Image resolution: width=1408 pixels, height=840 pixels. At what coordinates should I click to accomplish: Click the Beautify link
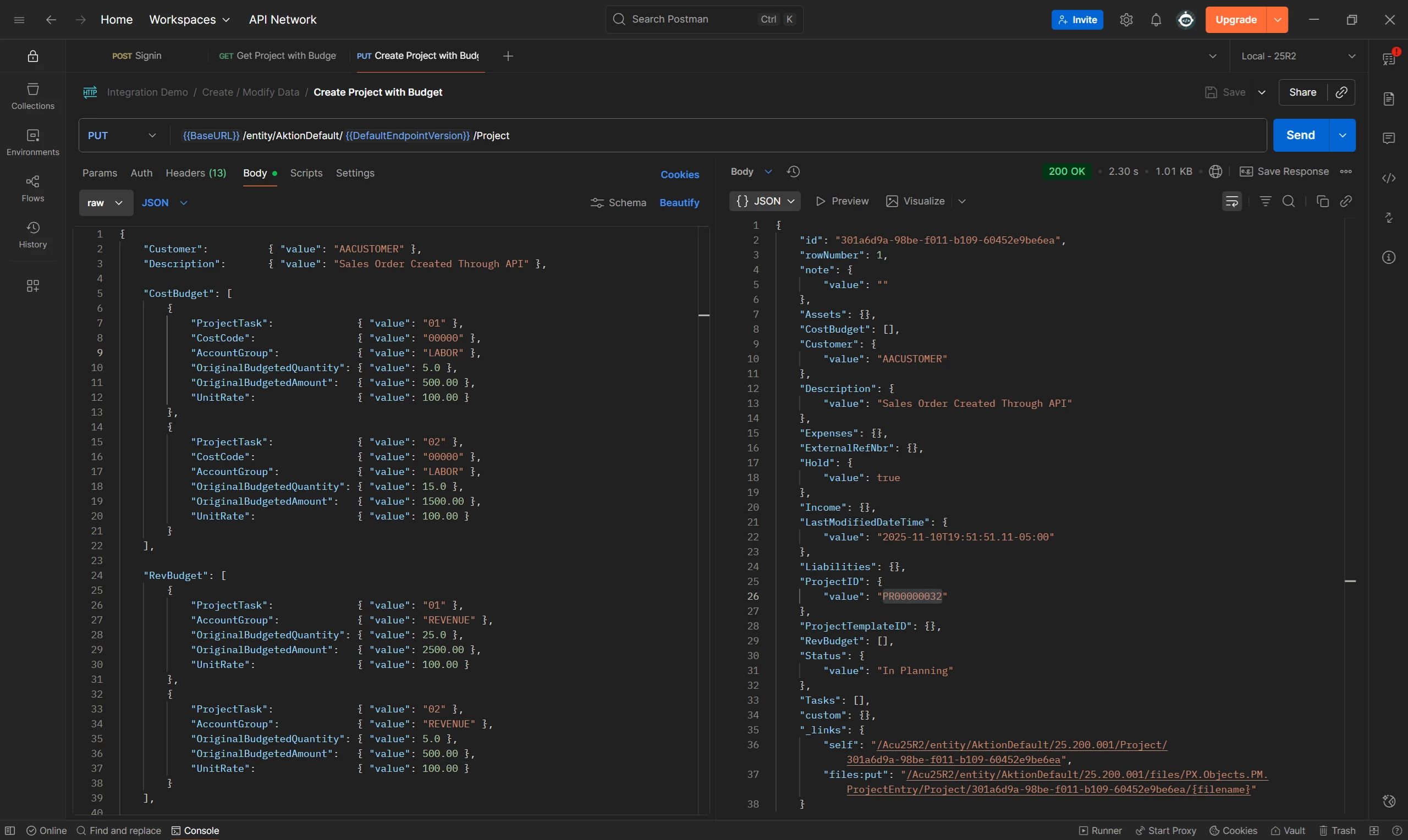point(679,203)
